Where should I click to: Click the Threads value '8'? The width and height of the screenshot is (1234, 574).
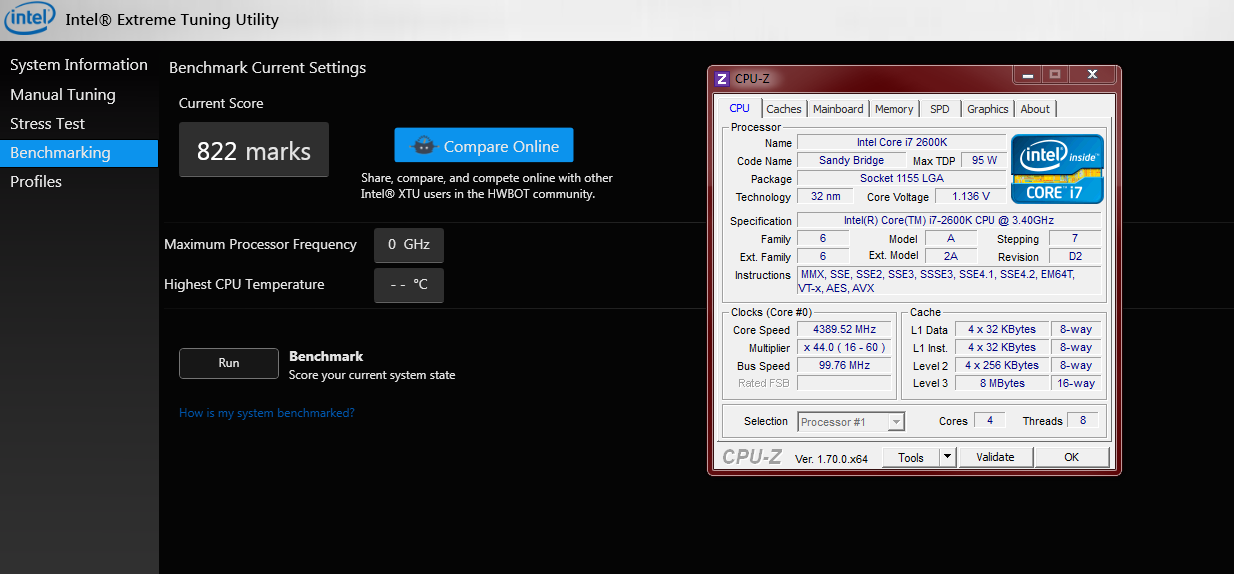tap(1083, 421)
